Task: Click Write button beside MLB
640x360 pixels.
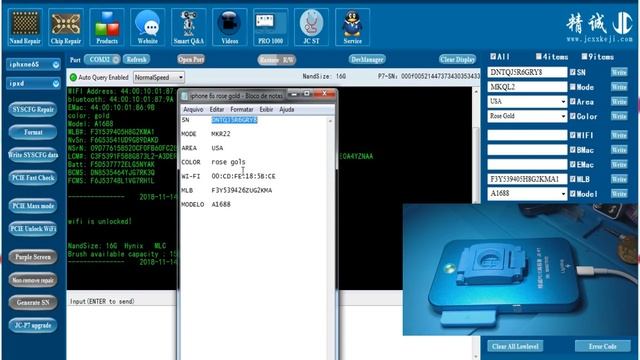Action: pyautogui.click(x=619, y=179)
